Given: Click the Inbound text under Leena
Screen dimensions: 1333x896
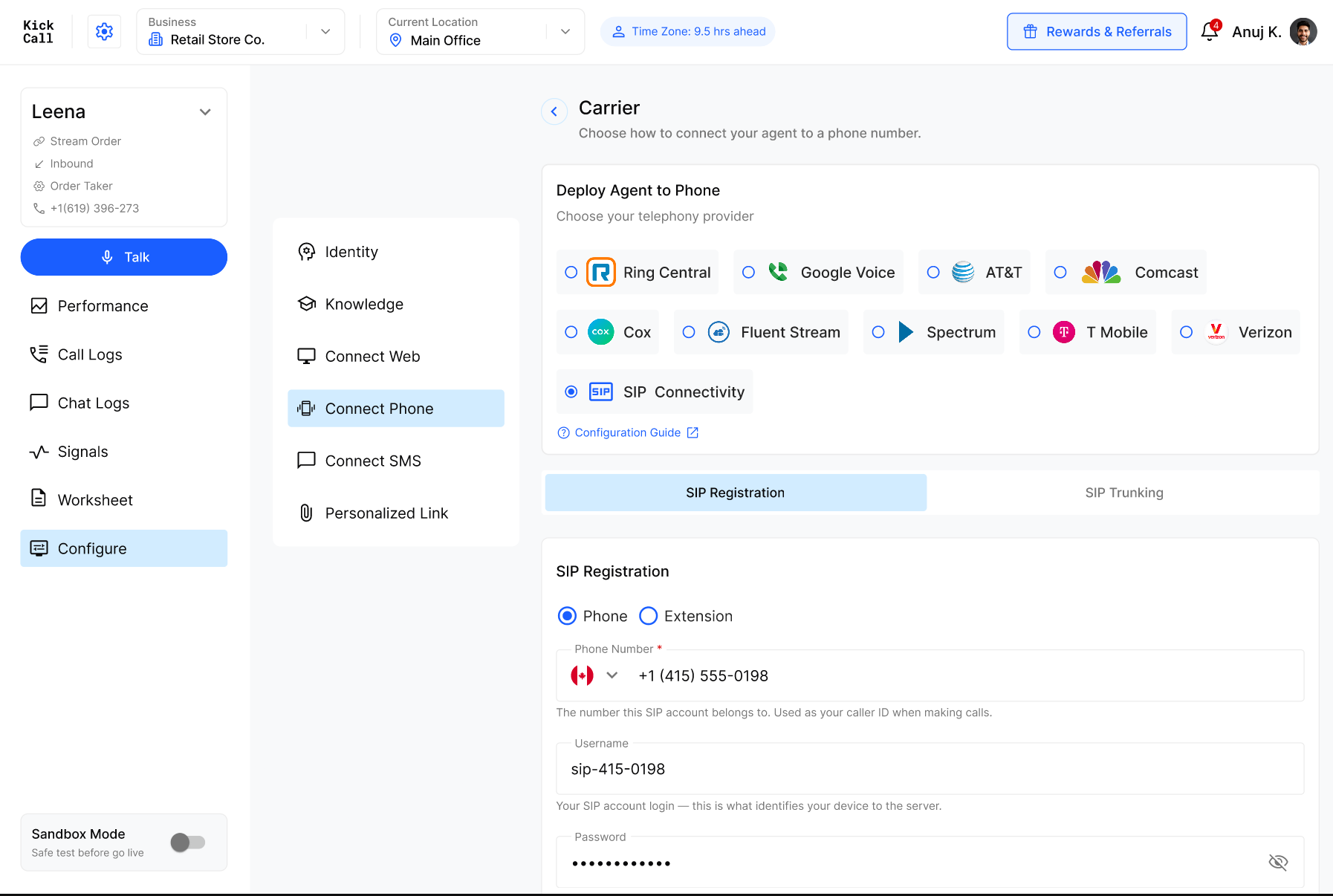Looking at the screenshot, I should coord(72,163).
